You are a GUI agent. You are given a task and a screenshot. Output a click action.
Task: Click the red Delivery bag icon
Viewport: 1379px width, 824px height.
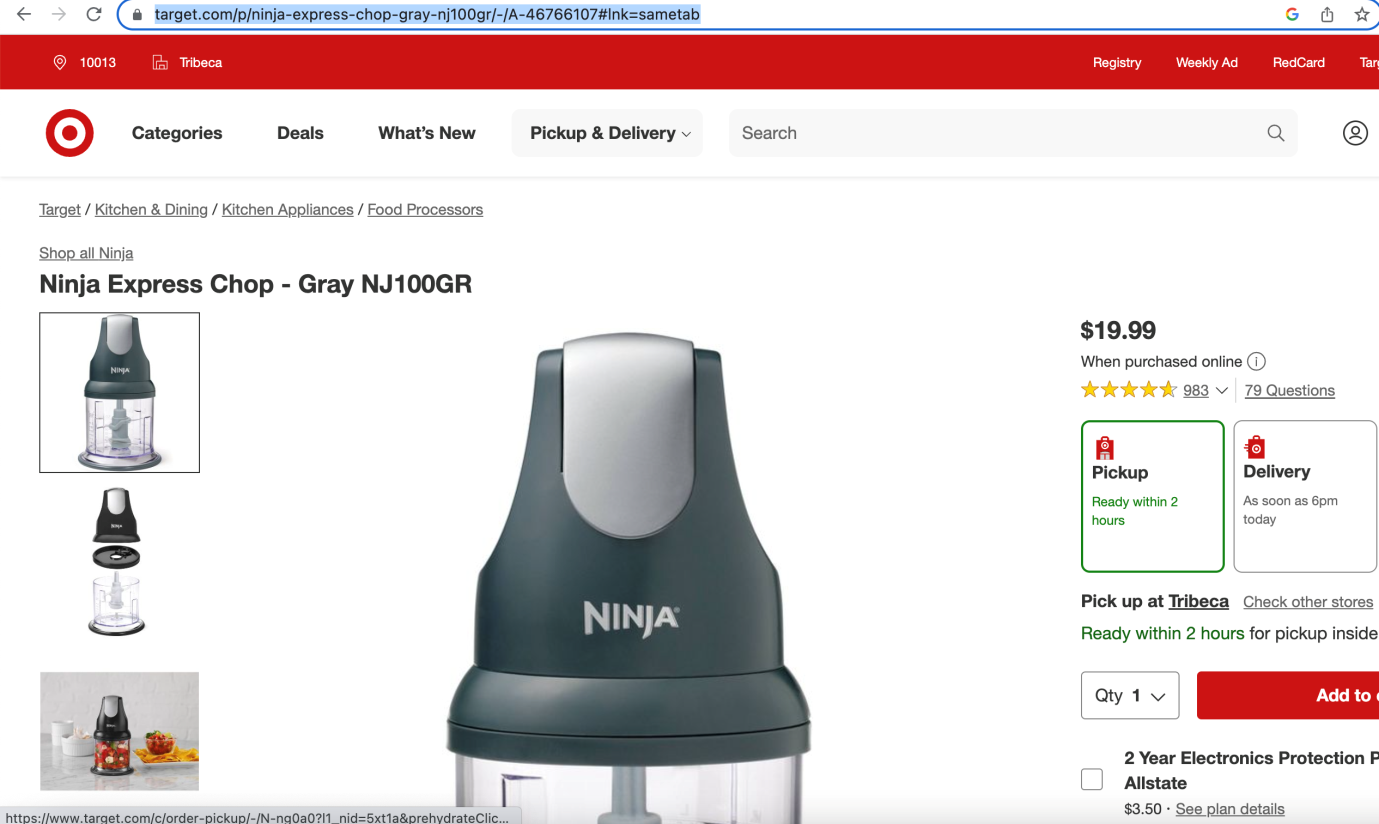pyautogui.click(x=1255, y=447)
